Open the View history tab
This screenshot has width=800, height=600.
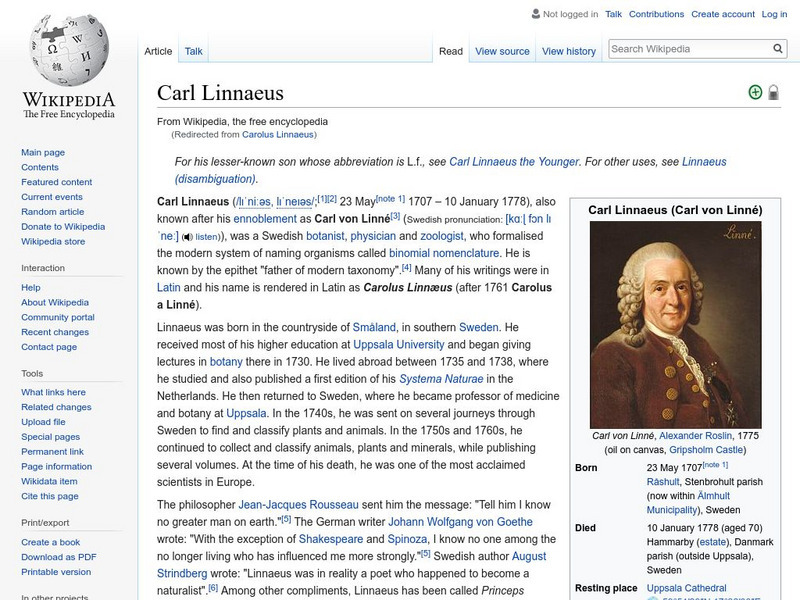point(568,51)
